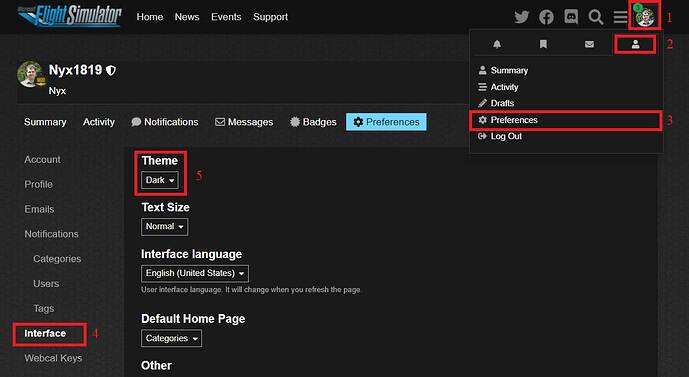Select the profile person tab in menu
This screenshot has height=377, width=689.
tap(635, 44)
